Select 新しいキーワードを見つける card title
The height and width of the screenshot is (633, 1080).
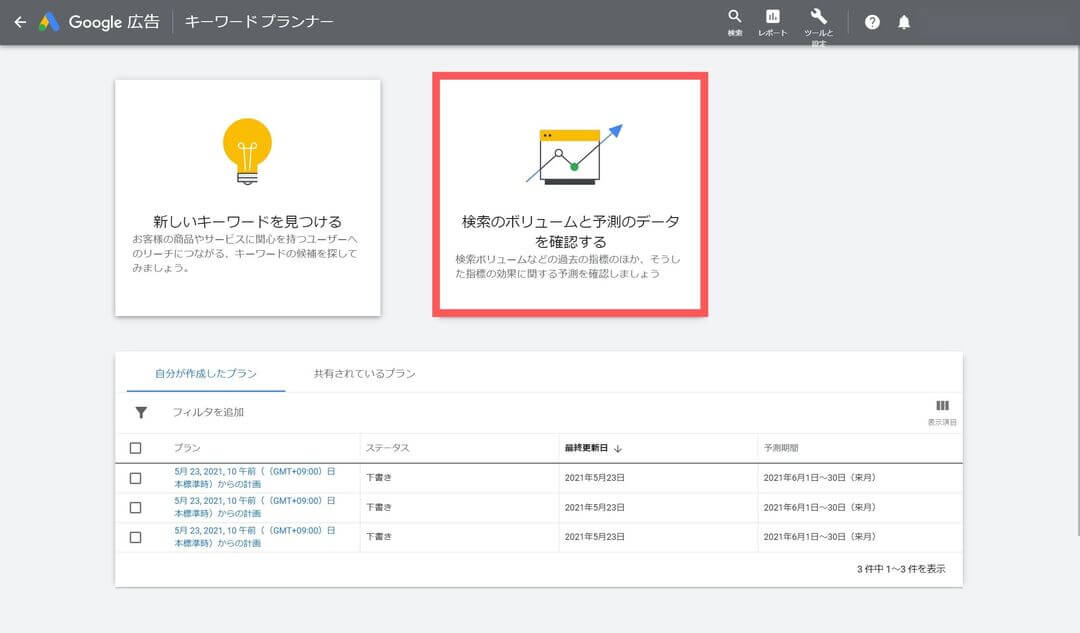click(247, 221)
